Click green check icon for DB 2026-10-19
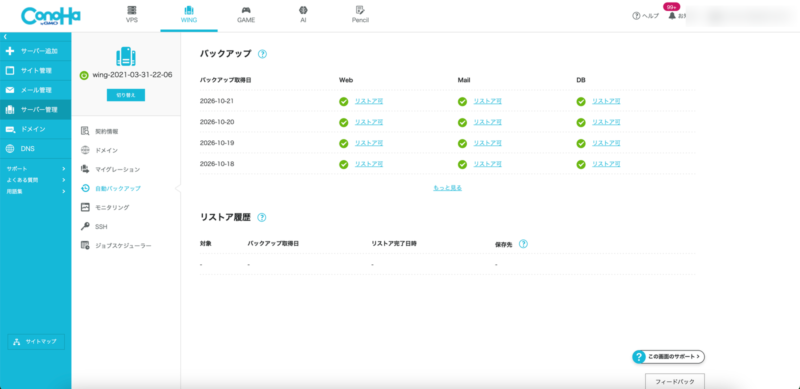Screen dimensions: 800x389 pos(581,143)
